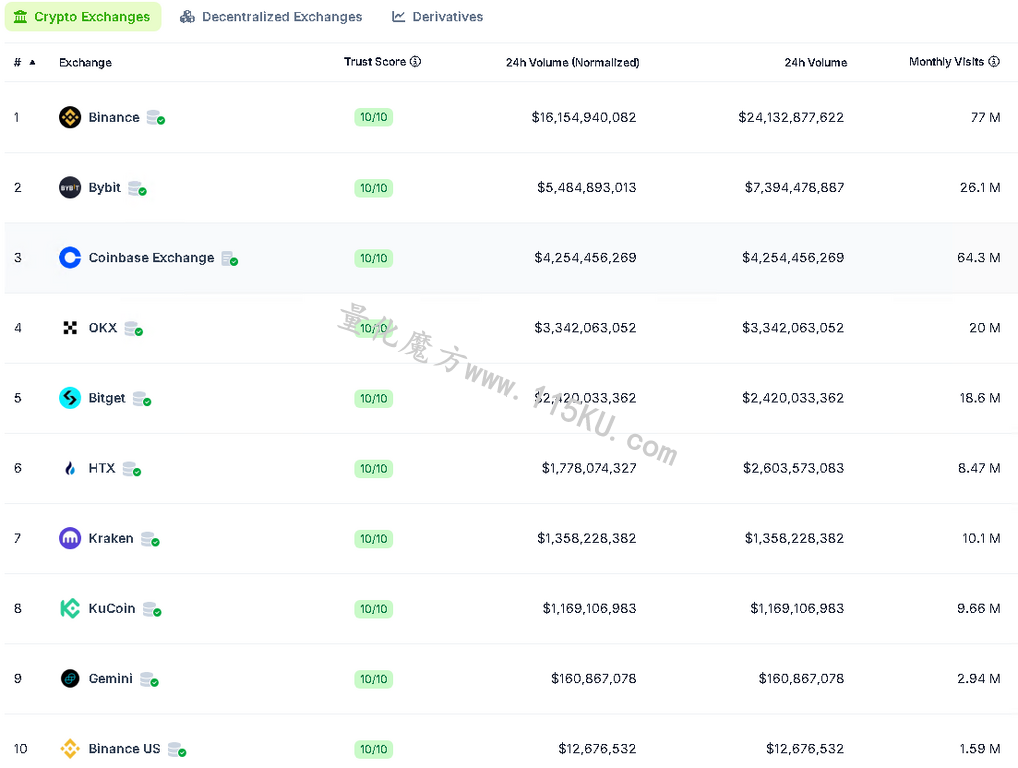1018x768 pixels.
Task: Open the KuCoin exchange link
Action: 112,608
